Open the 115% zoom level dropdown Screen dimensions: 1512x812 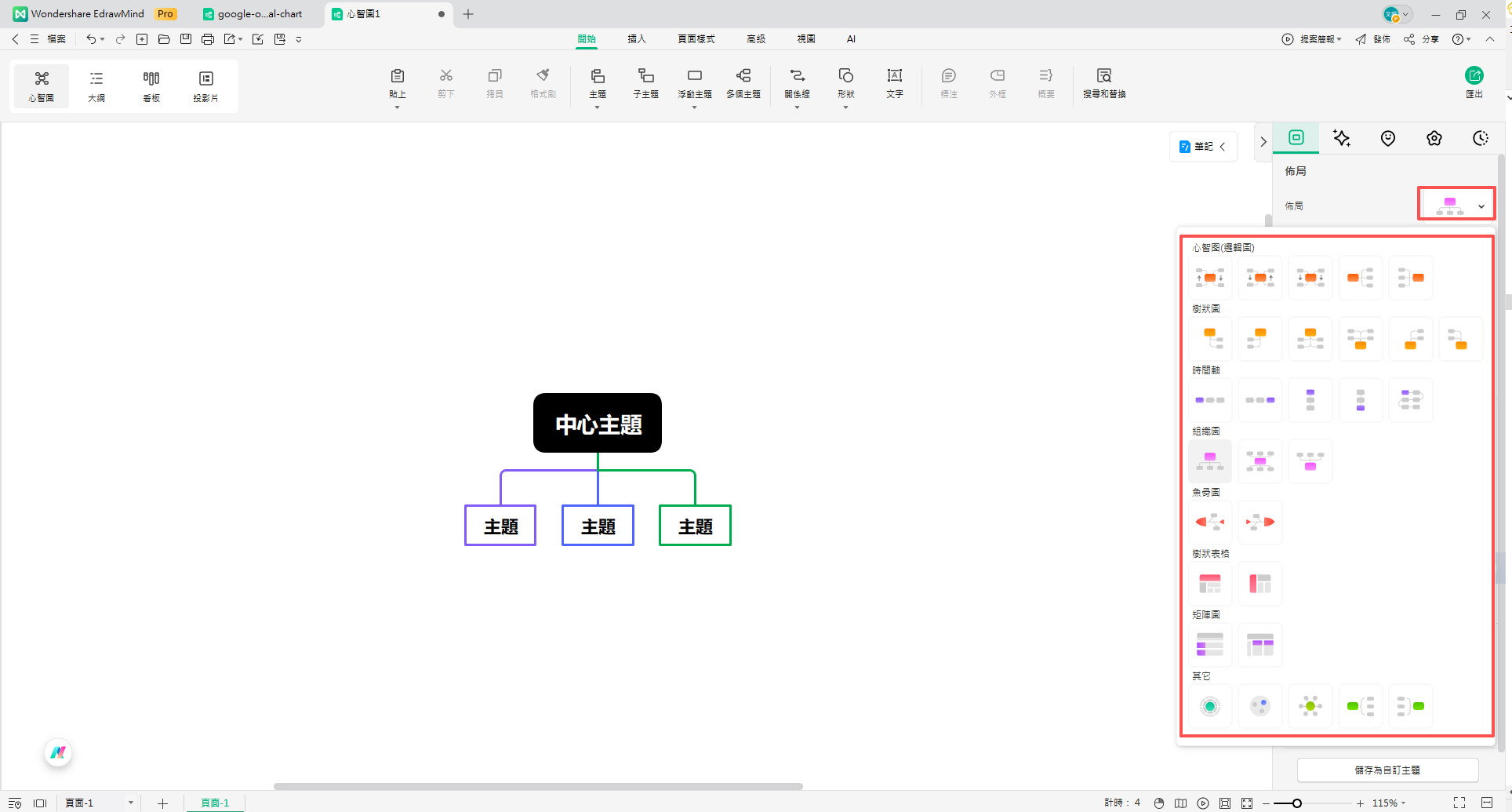coord(1389,803)
